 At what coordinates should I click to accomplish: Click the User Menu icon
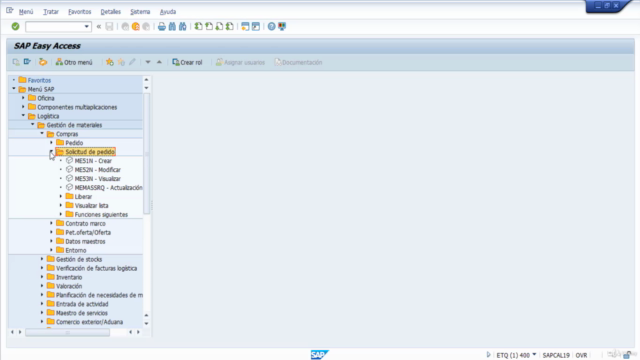coord(16,62)
